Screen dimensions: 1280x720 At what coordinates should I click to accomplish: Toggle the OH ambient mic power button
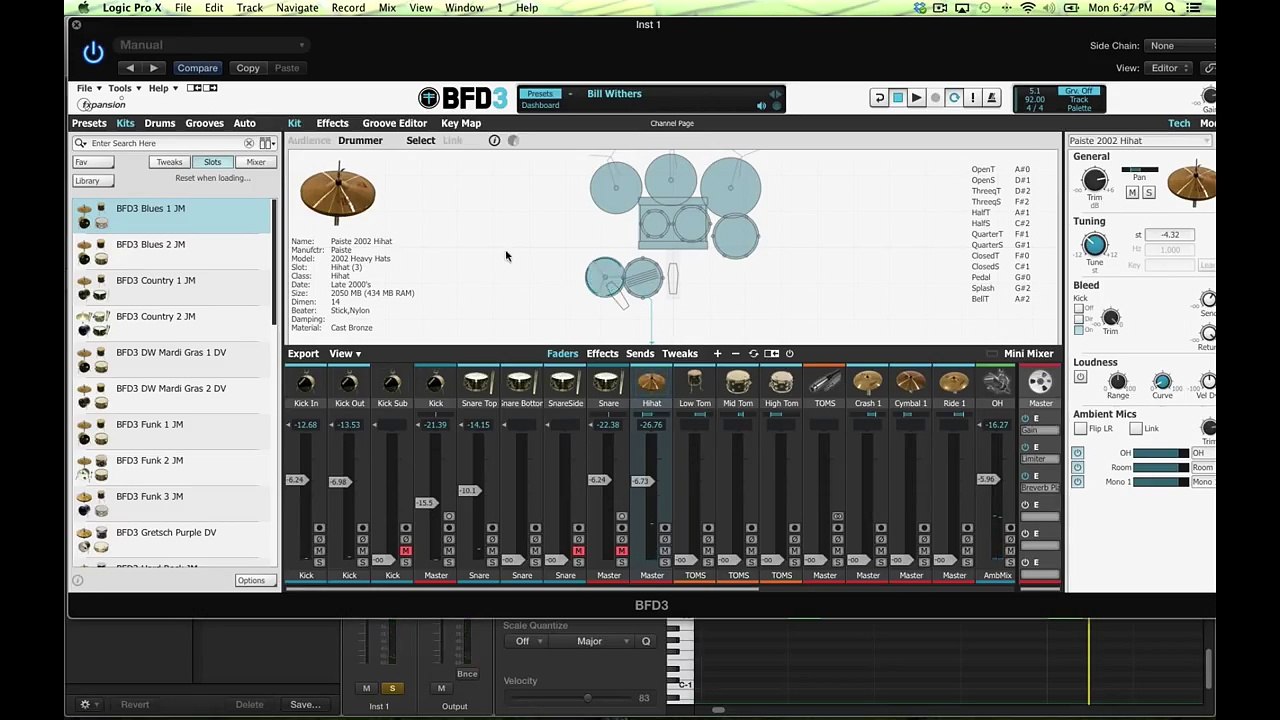(x=1077, y=453)
